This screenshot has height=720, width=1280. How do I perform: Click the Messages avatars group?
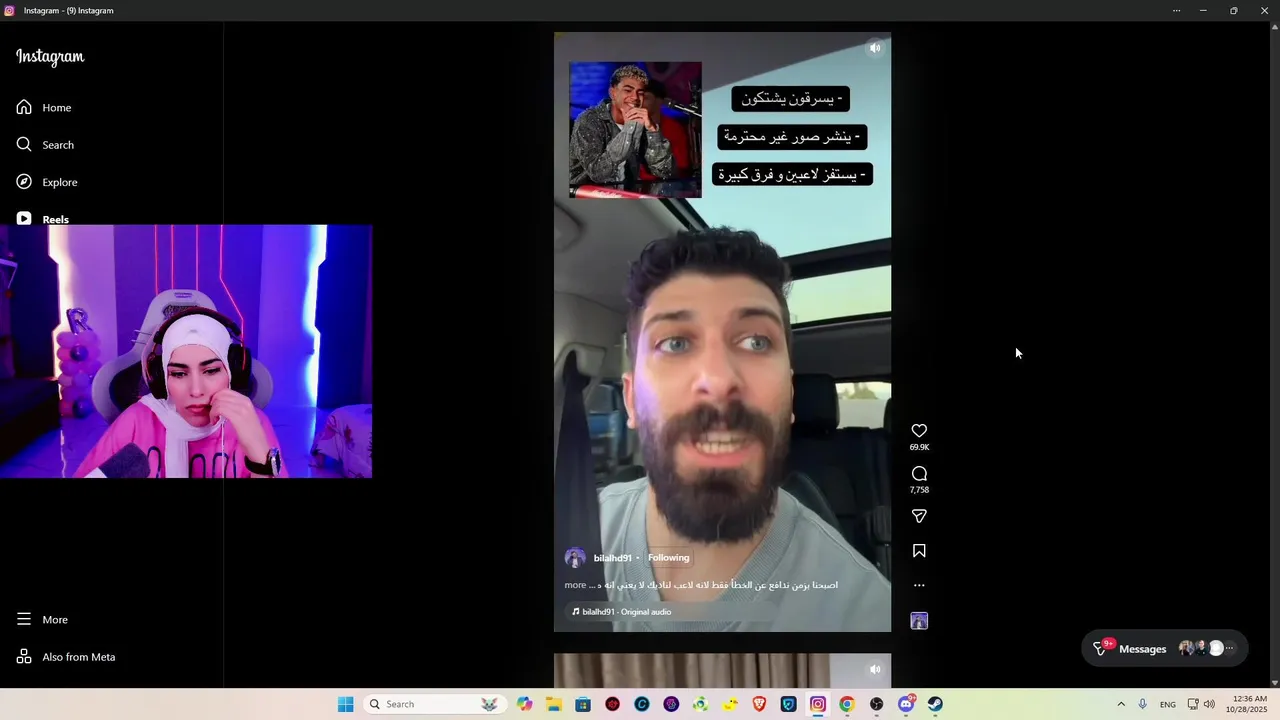1209,649
